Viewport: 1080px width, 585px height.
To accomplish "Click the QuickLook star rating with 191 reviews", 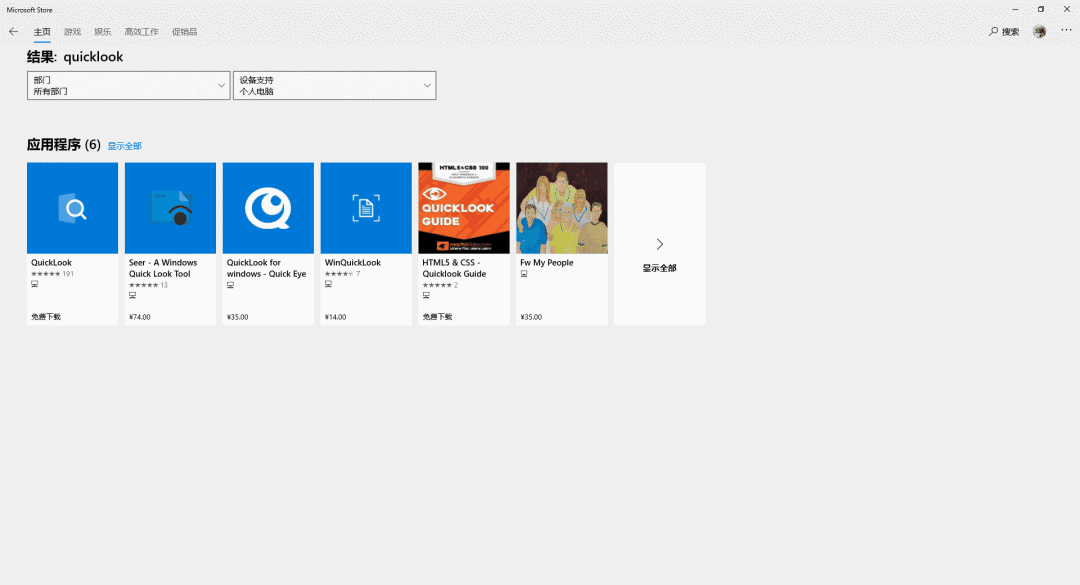I will click(x=52, y=274).
